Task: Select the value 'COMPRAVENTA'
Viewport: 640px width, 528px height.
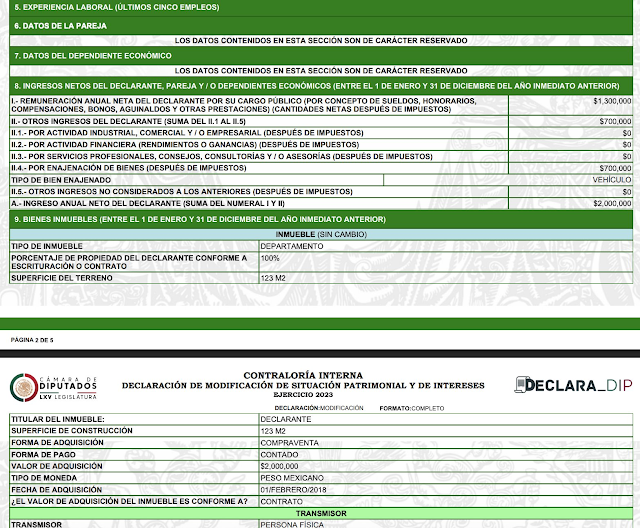Action: click(289, 443)
